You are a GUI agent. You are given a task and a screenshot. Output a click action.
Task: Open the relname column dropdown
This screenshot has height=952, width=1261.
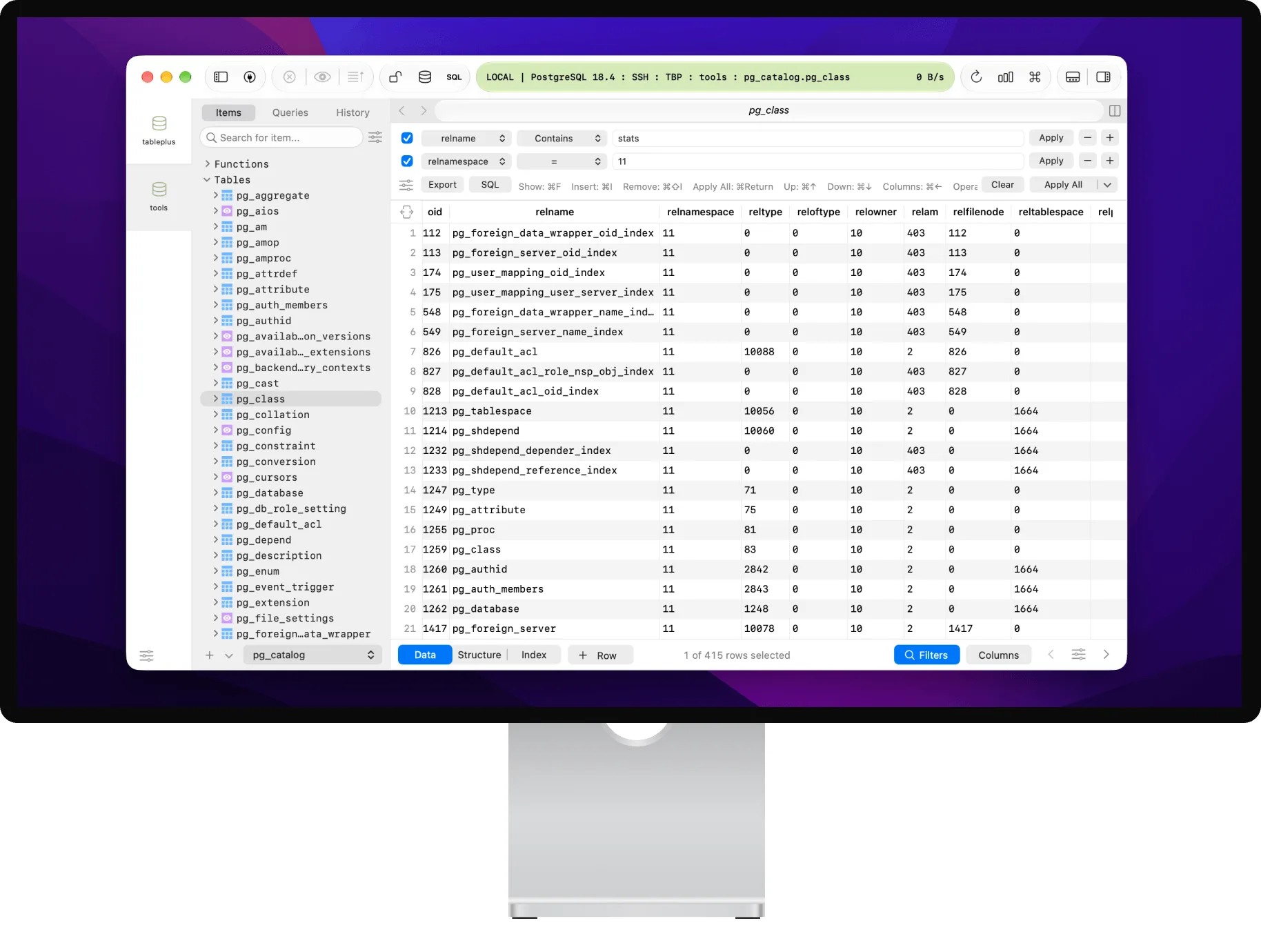coord(466,138)
